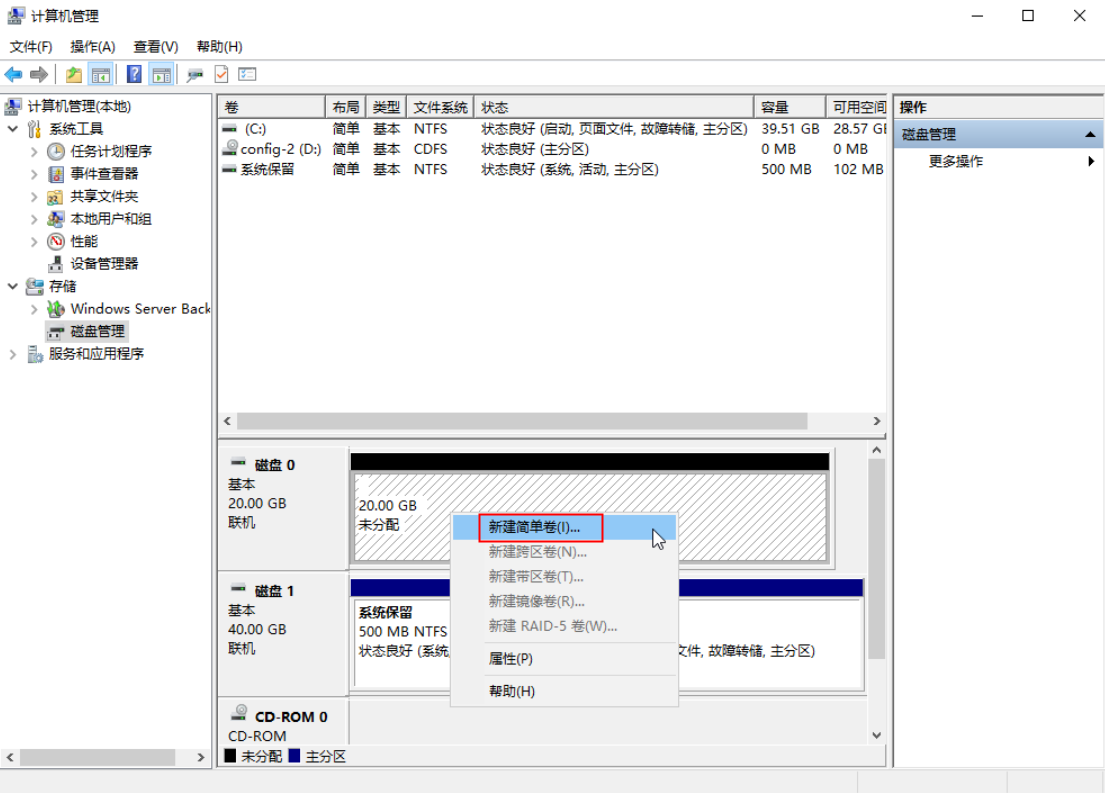1105x793 pixels.
Task: Choose 新建简单卷(I)... from context menu
Action: click(x=564, y=527)
